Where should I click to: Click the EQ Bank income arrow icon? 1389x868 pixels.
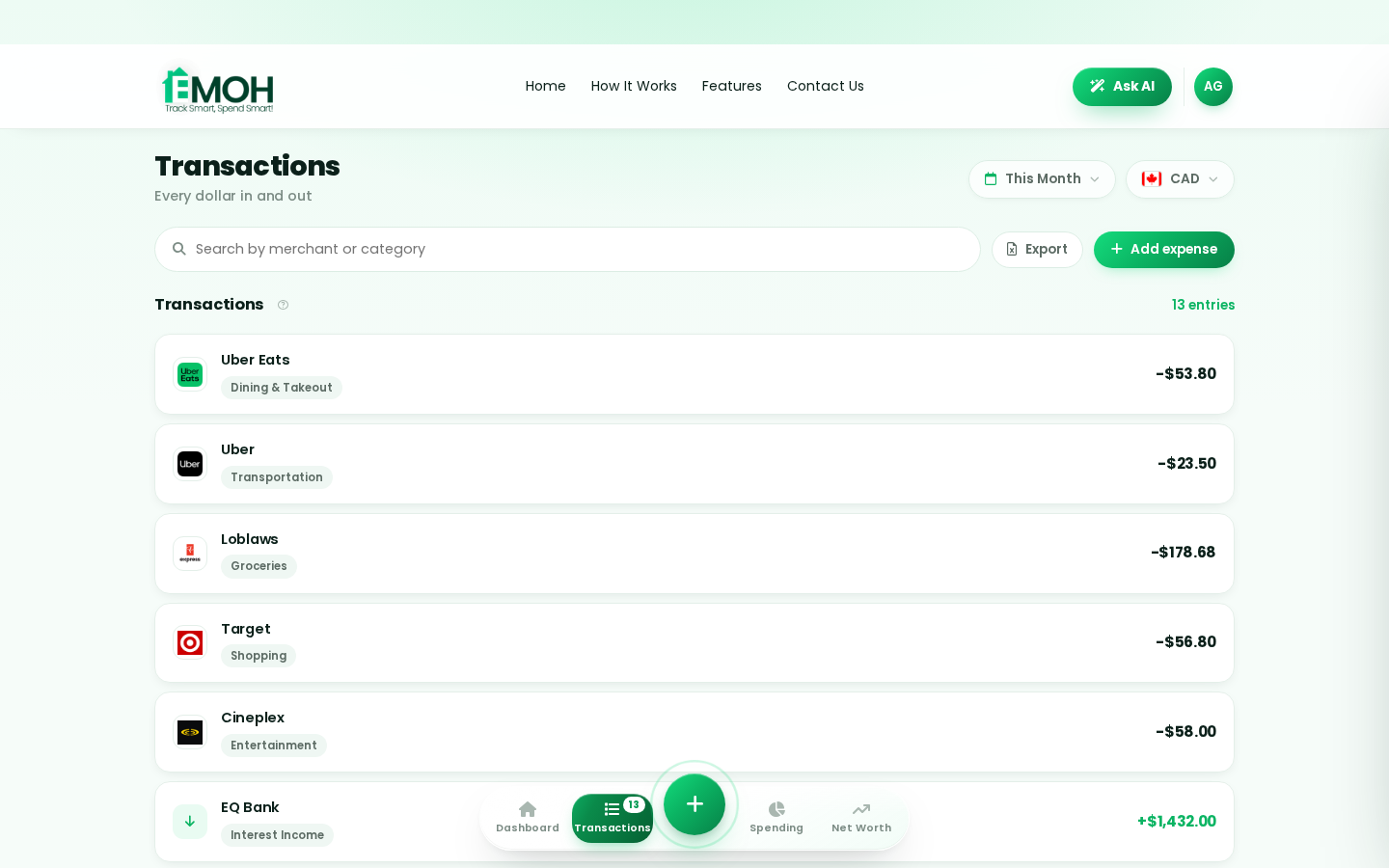click(x=190, y=822)
